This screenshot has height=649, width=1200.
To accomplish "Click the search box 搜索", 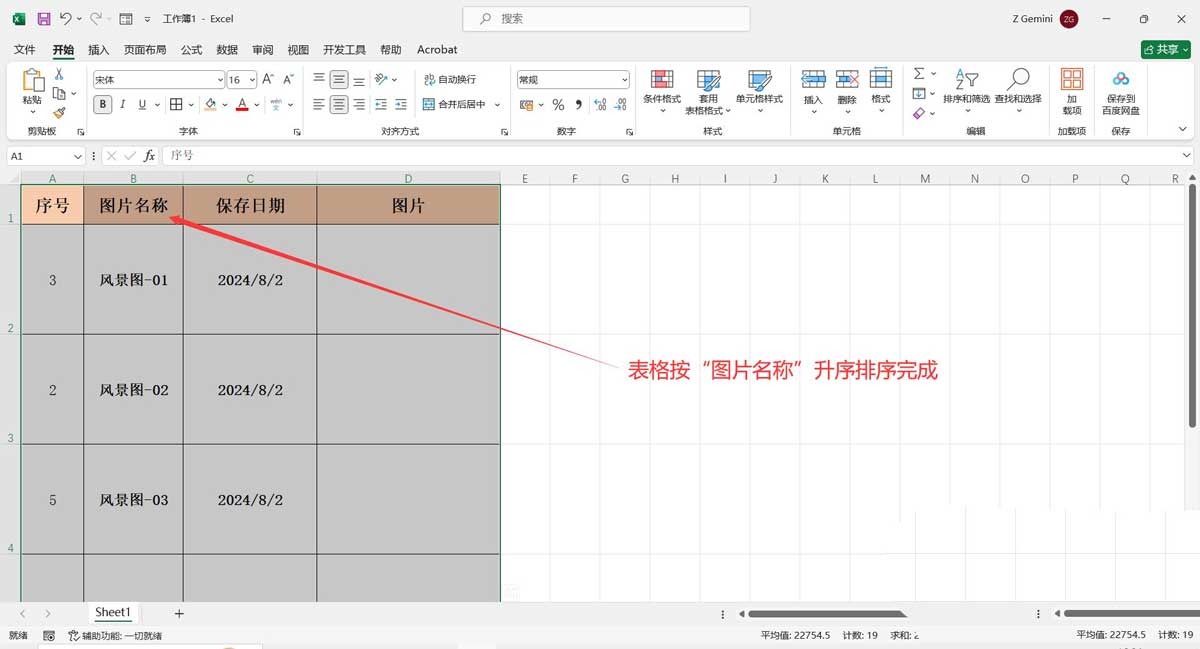I will click(606, 19).
